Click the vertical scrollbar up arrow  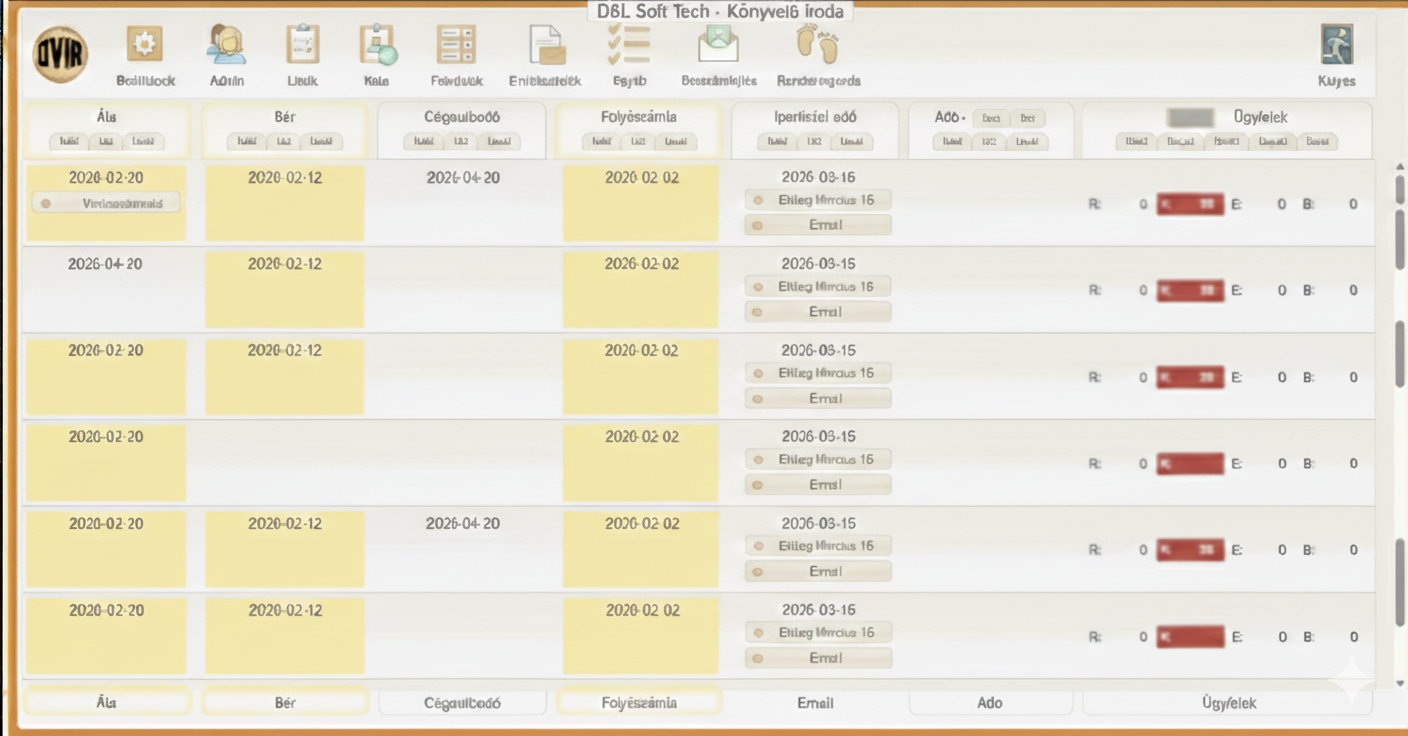click(1398, 166)
